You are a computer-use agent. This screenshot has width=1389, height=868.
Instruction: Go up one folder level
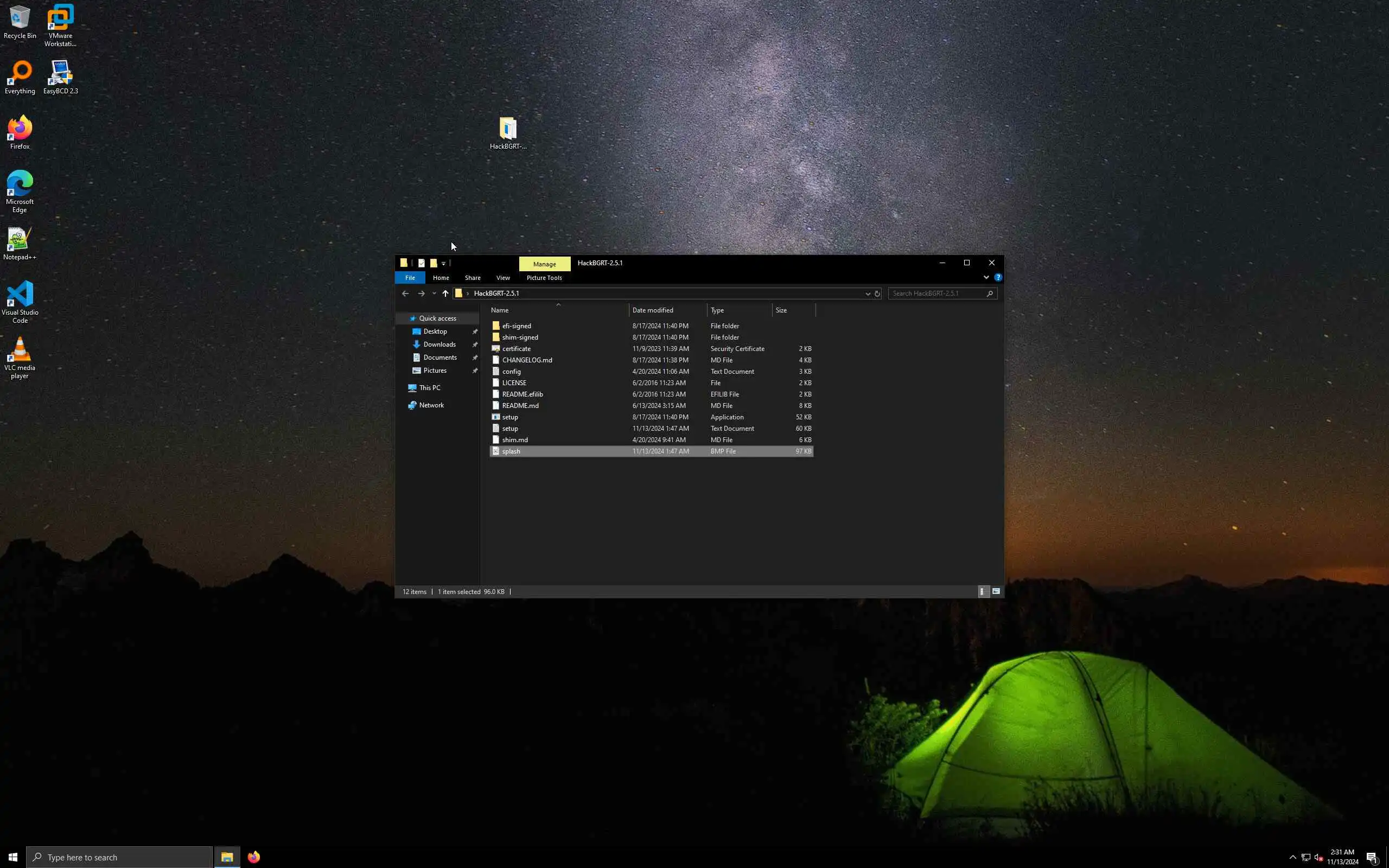click(445, 293)
